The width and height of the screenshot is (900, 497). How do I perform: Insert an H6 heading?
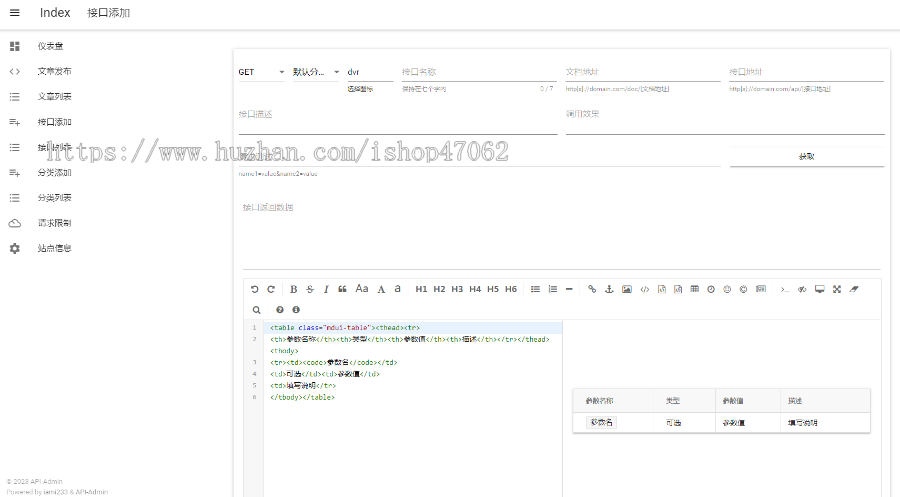click(511, 289)
